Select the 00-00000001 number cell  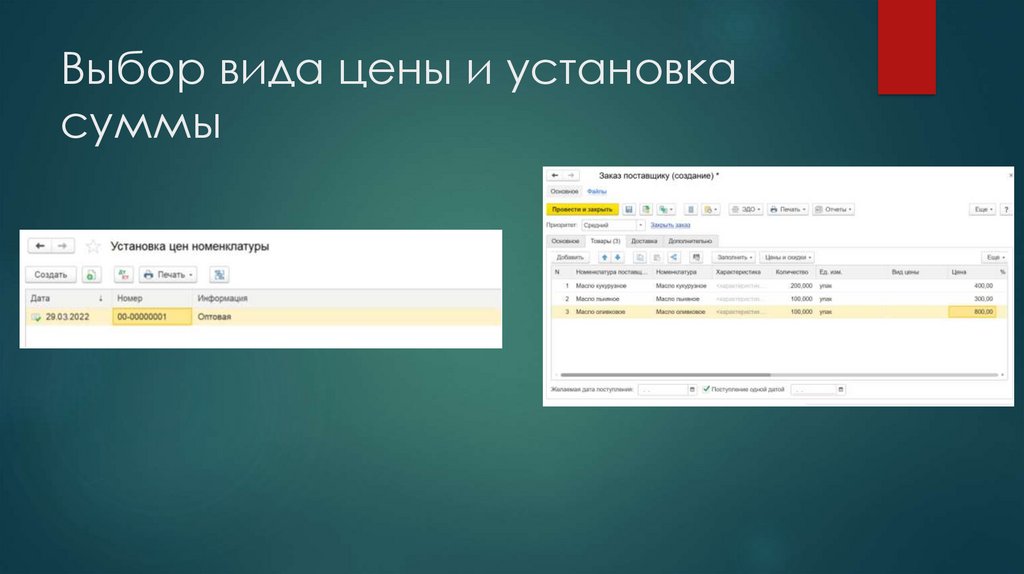(x=152, y=317)
